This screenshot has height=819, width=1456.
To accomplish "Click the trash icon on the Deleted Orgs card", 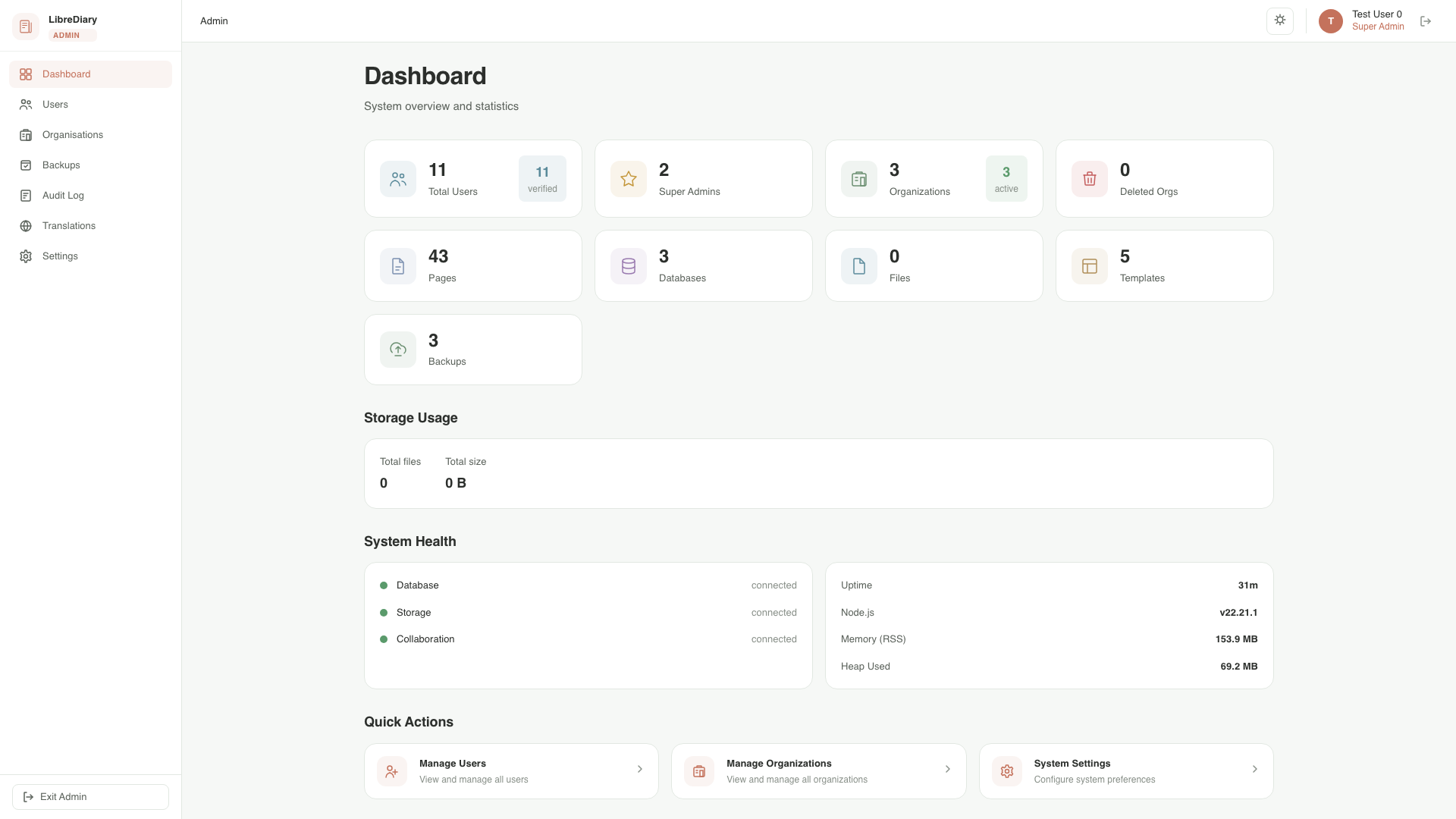I will [1089, 178].
